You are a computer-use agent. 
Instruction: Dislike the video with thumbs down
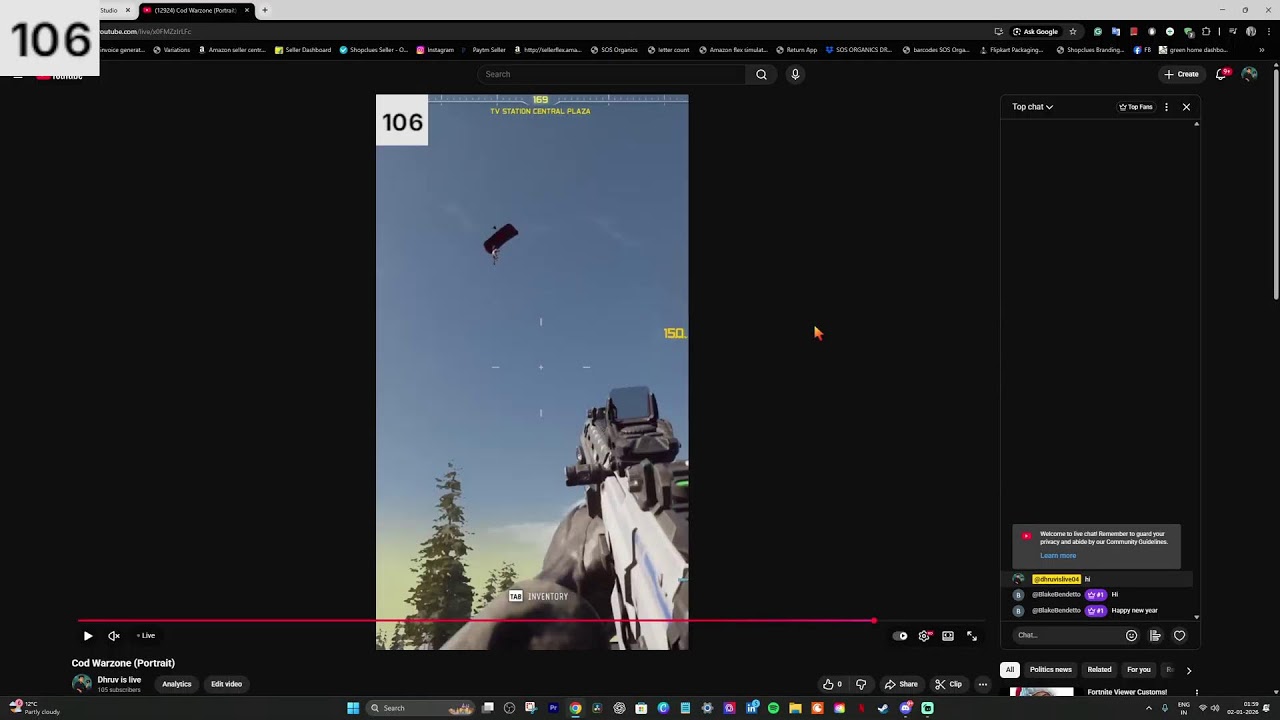coord(861,684)
